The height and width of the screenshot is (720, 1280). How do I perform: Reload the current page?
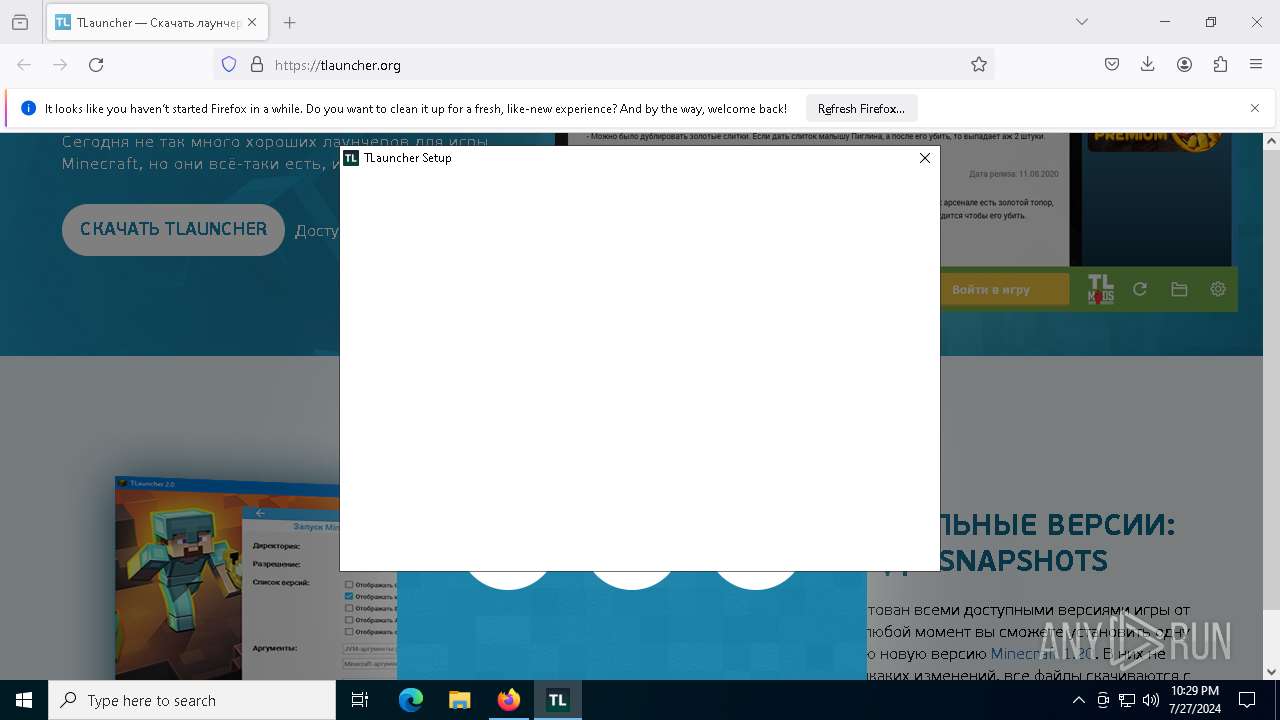coord(96,65)
